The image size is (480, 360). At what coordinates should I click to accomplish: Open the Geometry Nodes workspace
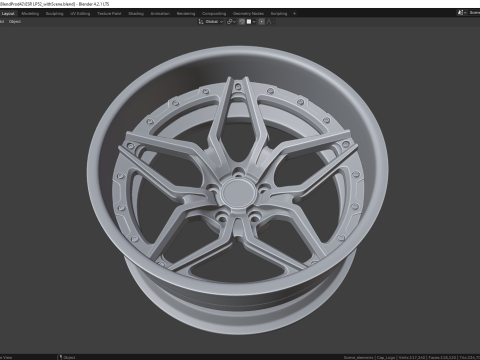(x=248, y=14)
